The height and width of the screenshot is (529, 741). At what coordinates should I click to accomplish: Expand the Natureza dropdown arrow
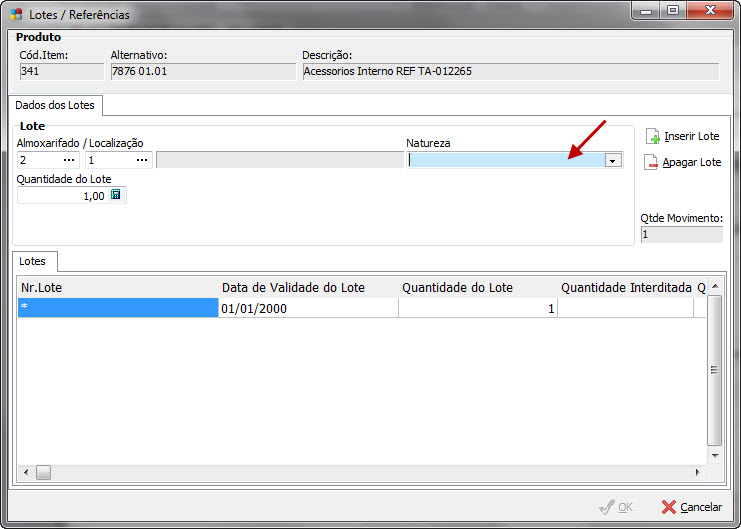pos(612,160)
